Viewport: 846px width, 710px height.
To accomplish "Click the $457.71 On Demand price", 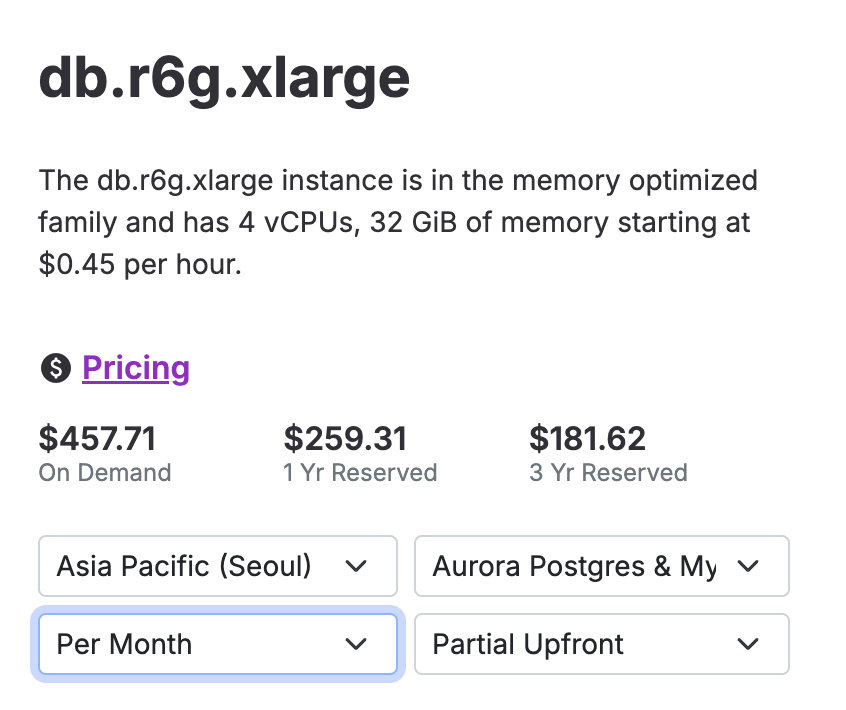I will tap(97, 438).
